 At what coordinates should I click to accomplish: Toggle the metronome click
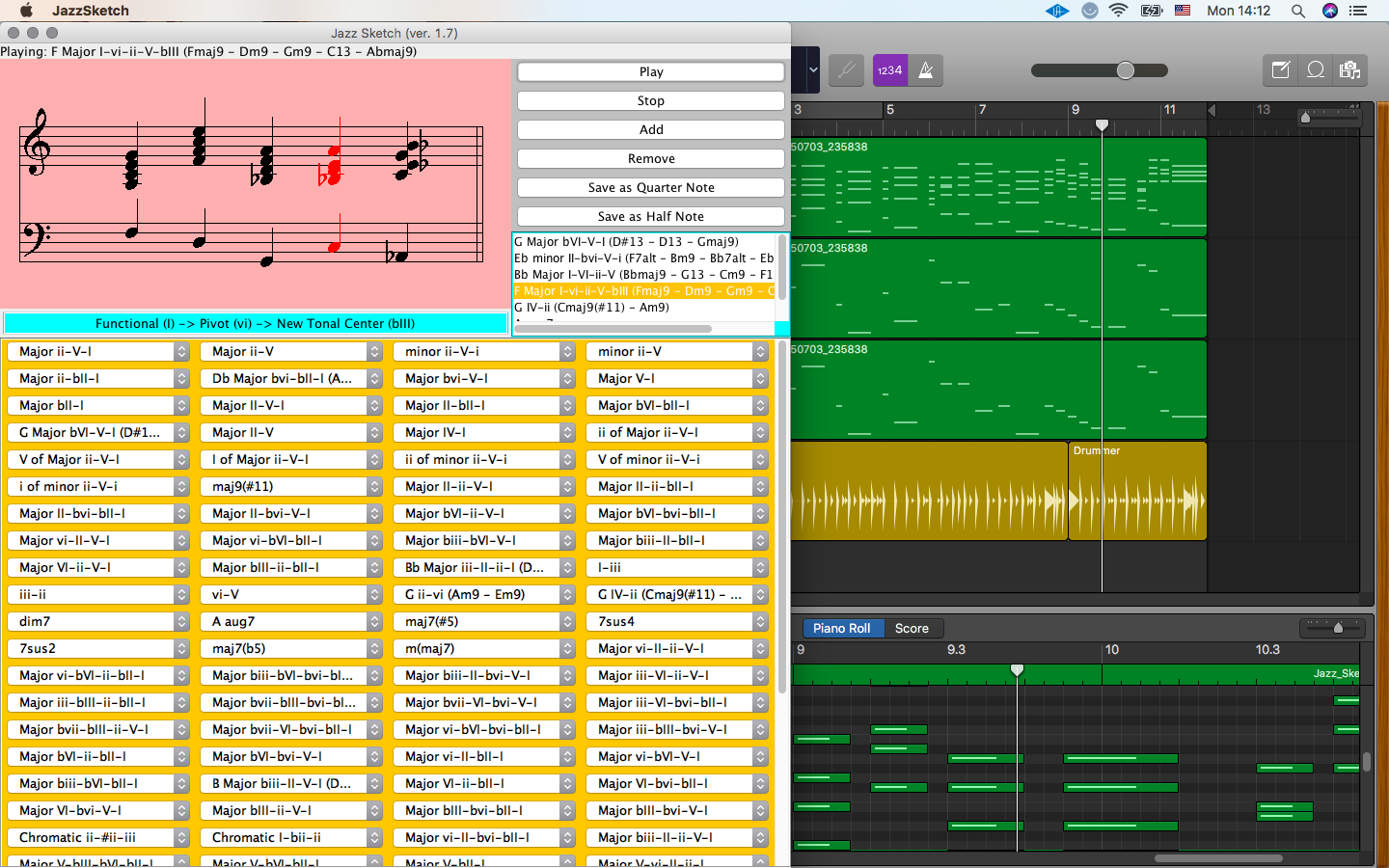pyautogui.click(x=926, y=70)
